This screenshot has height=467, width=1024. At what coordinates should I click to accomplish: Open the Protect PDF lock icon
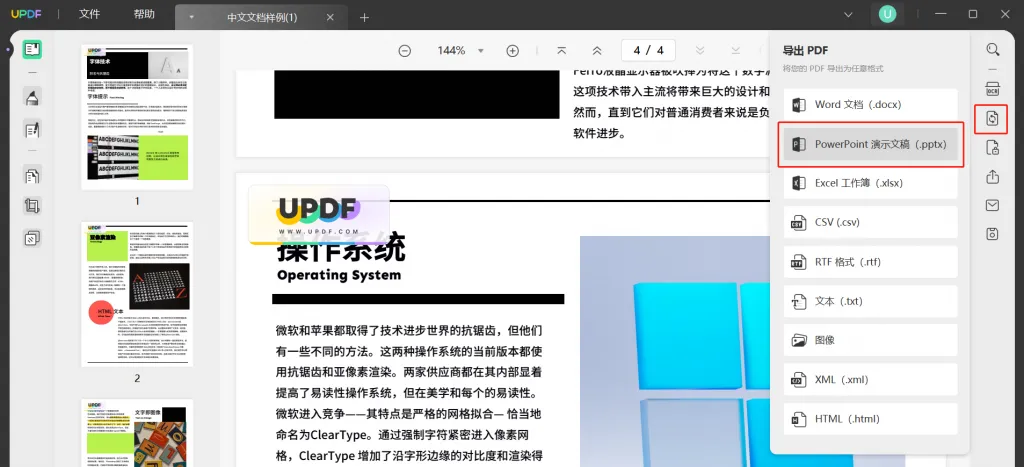pos(993,148)
